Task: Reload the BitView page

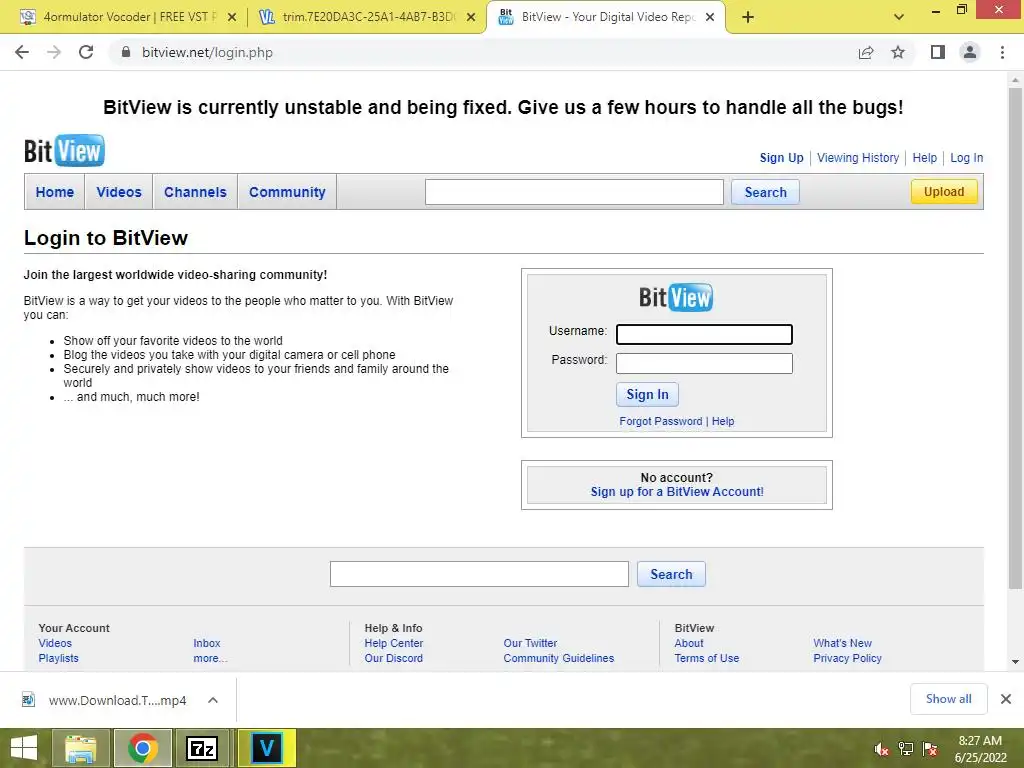Action: 86,52
